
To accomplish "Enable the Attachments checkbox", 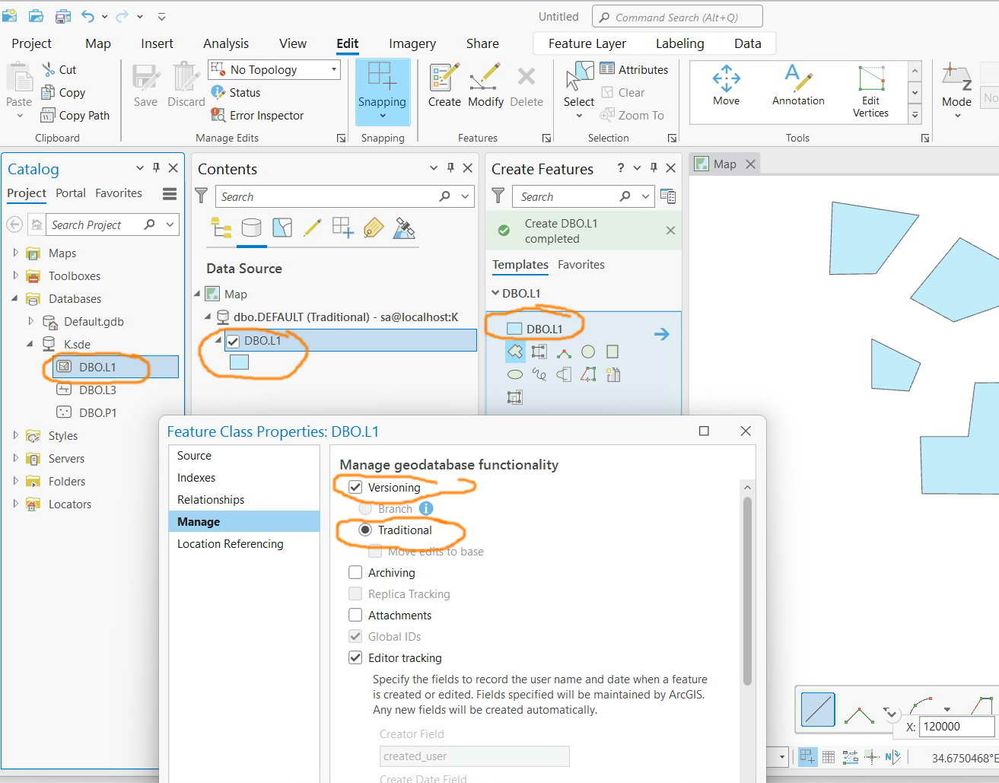I will click(356, 615).
